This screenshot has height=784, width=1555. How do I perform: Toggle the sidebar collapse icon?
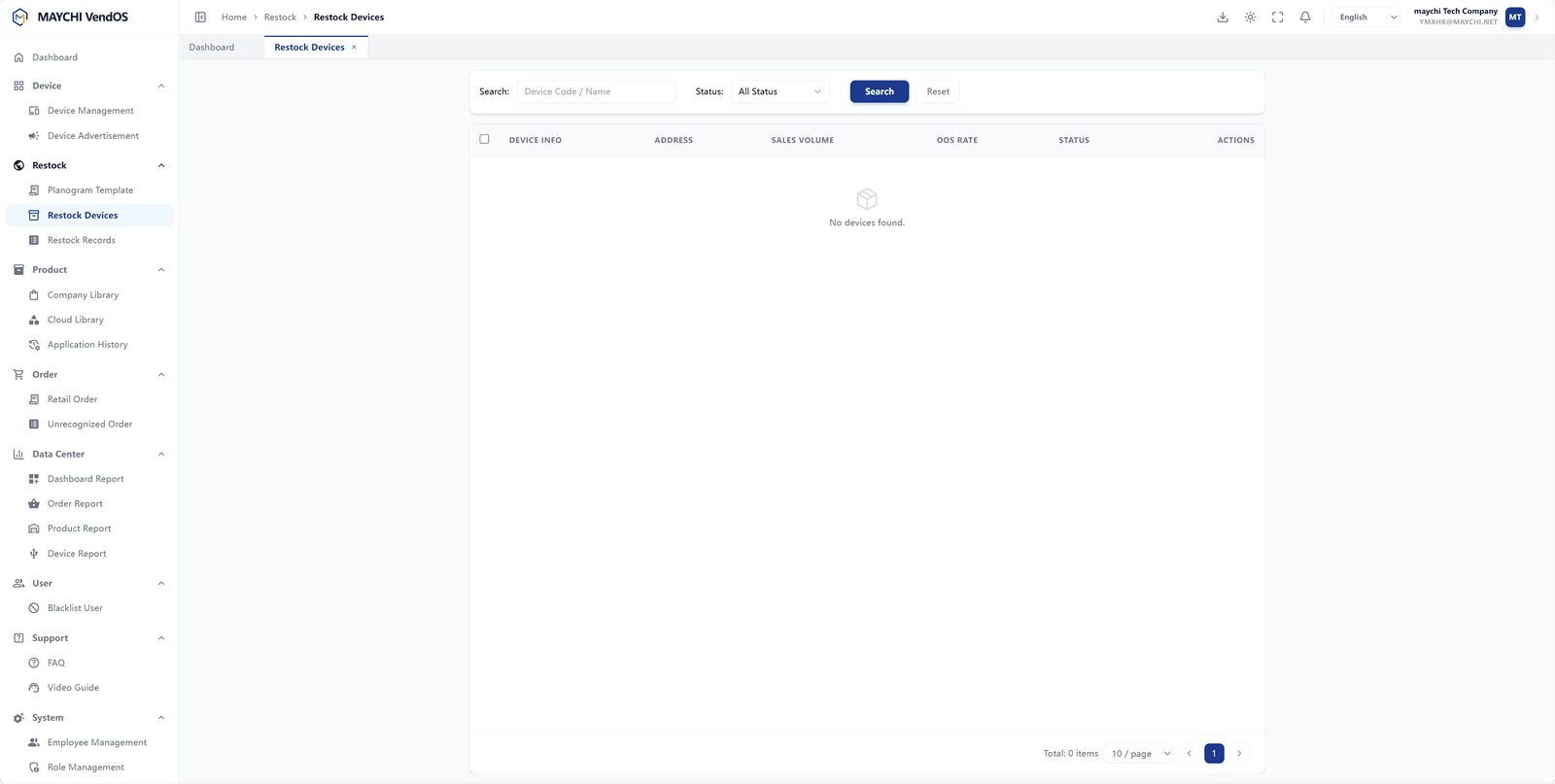pyautogui.click(x=200, y=17)
